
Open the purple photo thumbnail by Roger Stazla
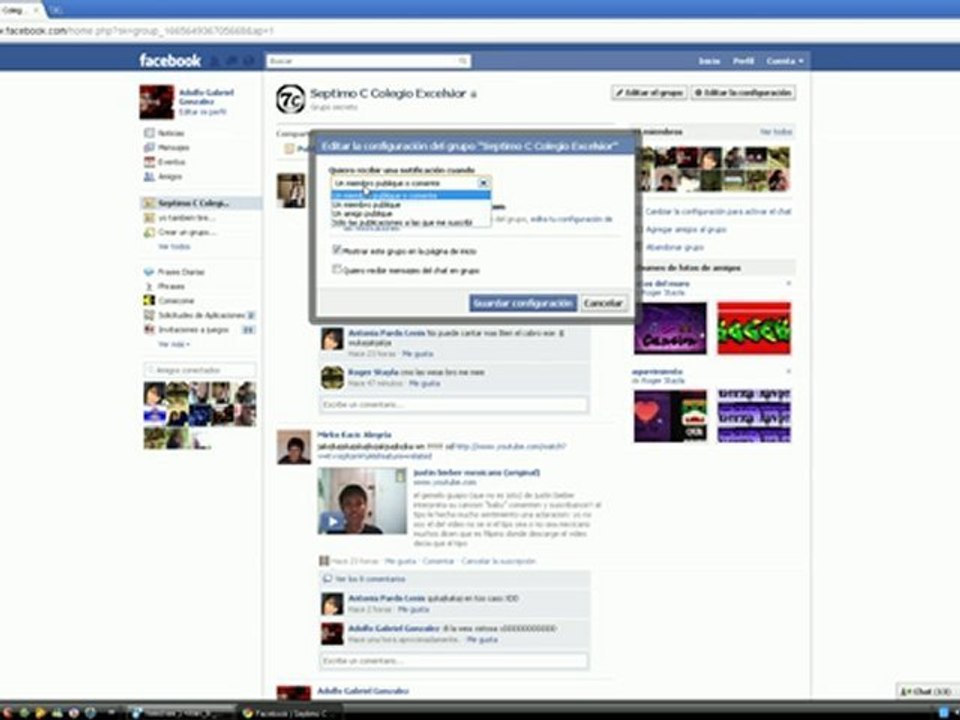[x=670, y=328]
